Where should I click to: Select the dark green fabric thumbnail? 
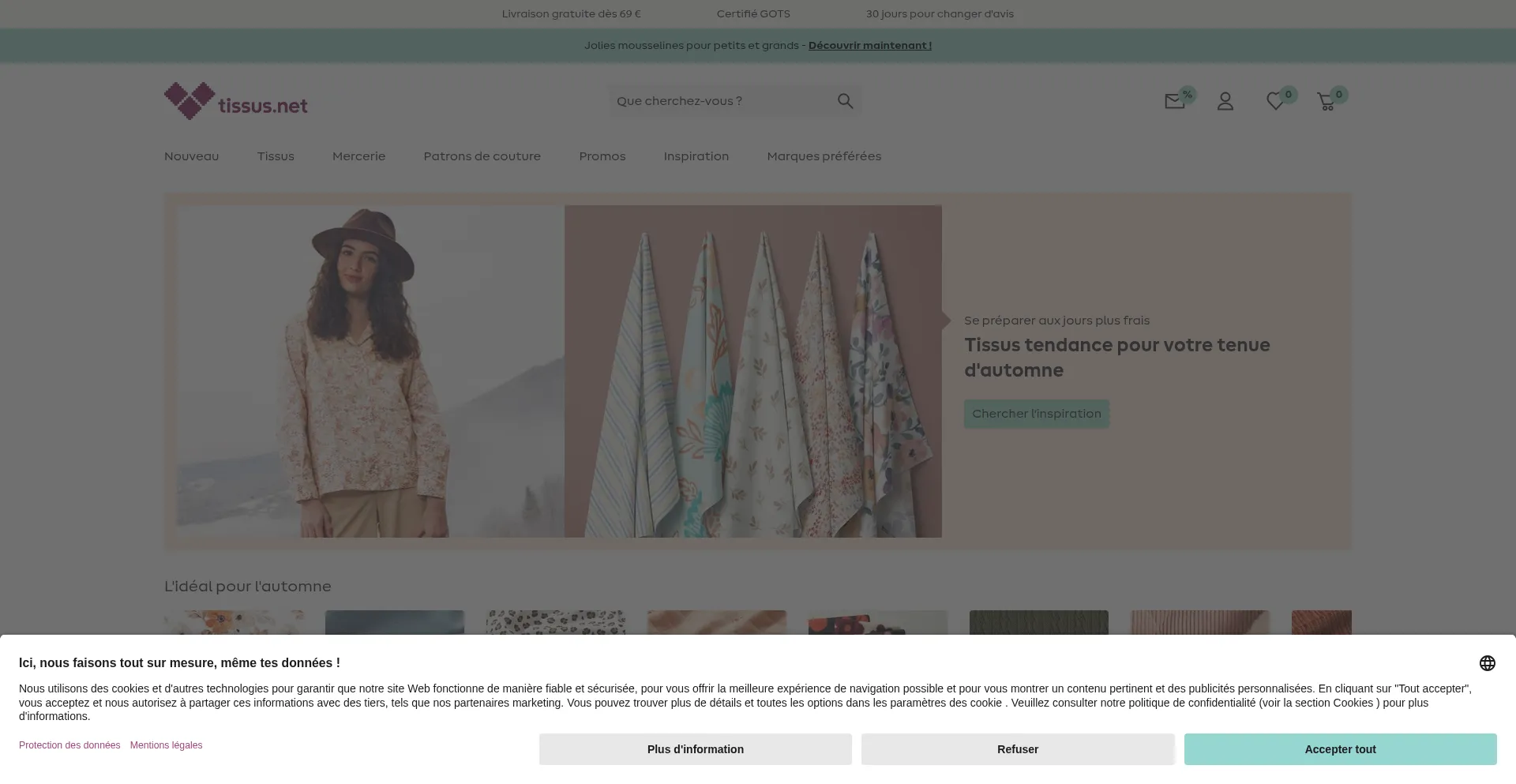point(1039,622)
